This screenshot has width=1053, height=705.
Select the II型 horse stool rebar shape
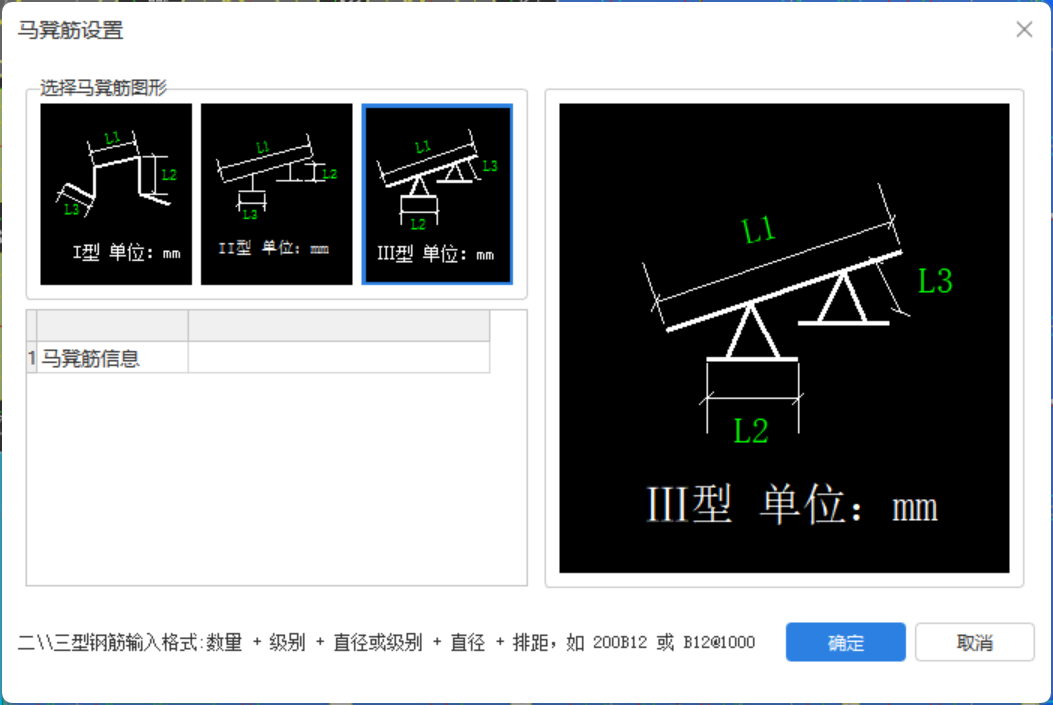click(x=277, y=194)
